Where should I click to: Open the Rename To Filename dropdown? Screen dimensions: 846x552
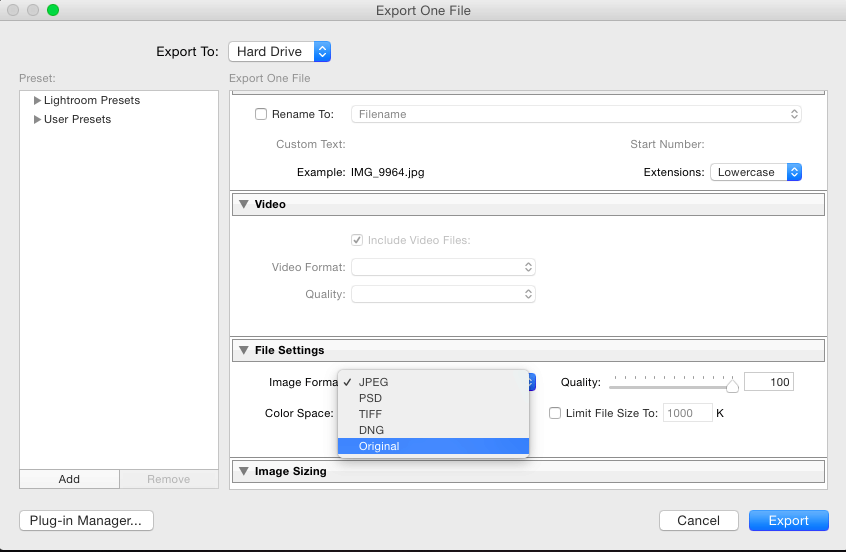[575, 114]
